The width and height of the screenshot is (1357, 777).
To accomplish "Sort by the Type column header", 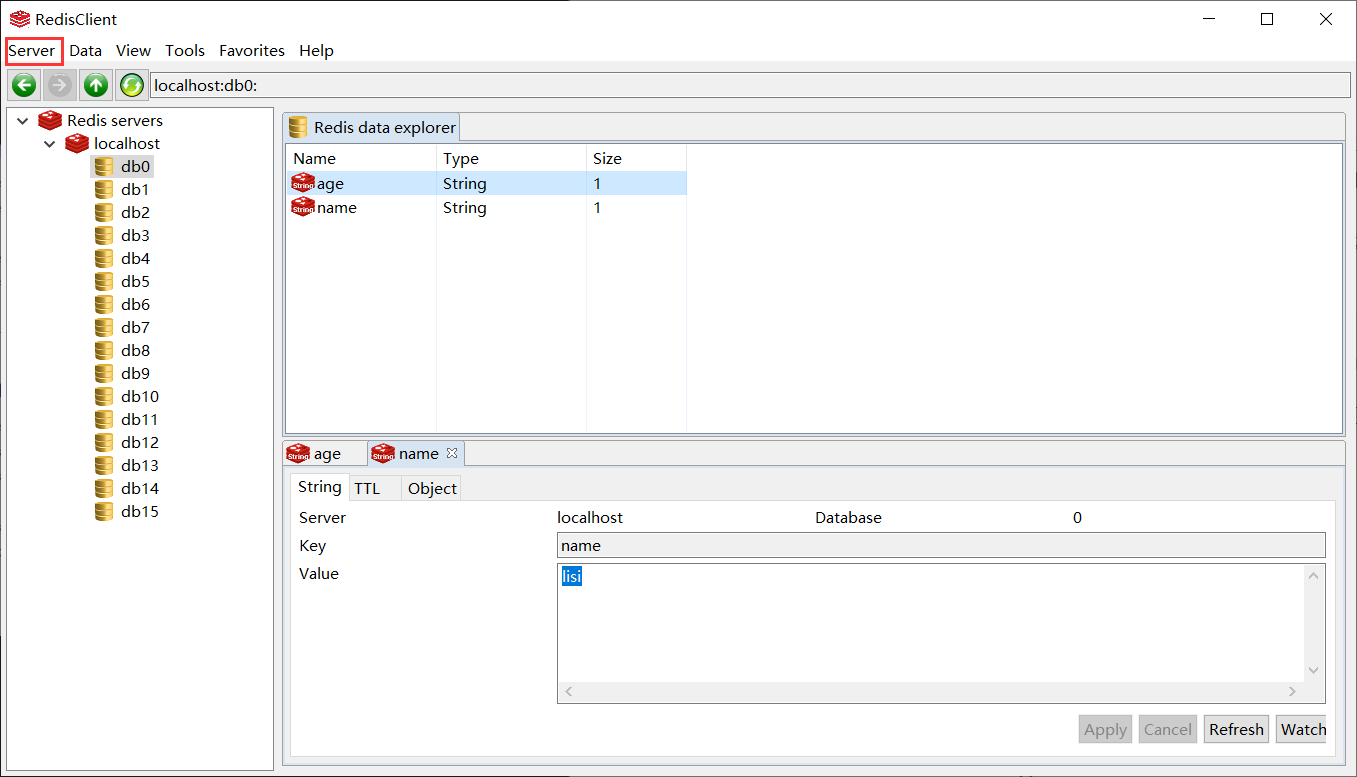I will pyautogui.click(x=511, y=158).
